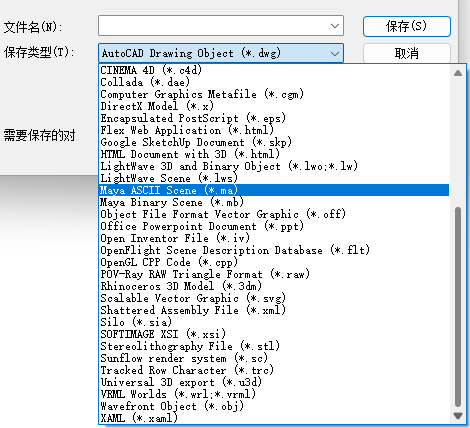
Task: Select VRML Worlds (*.wrl;*.vrml)
Action: pyautogui.click(x=274, y=394)
